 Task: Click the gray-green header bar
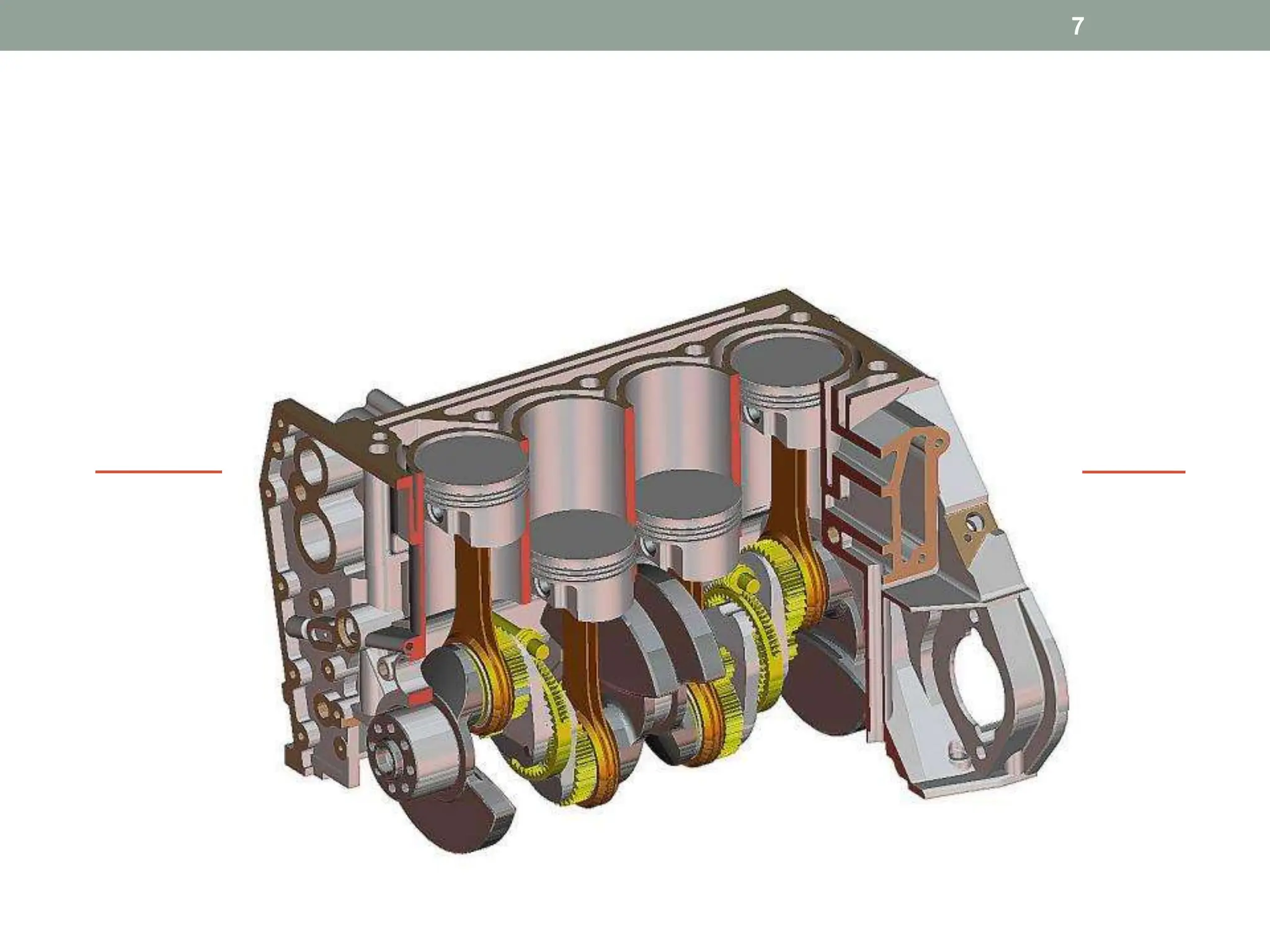point(558,25)
